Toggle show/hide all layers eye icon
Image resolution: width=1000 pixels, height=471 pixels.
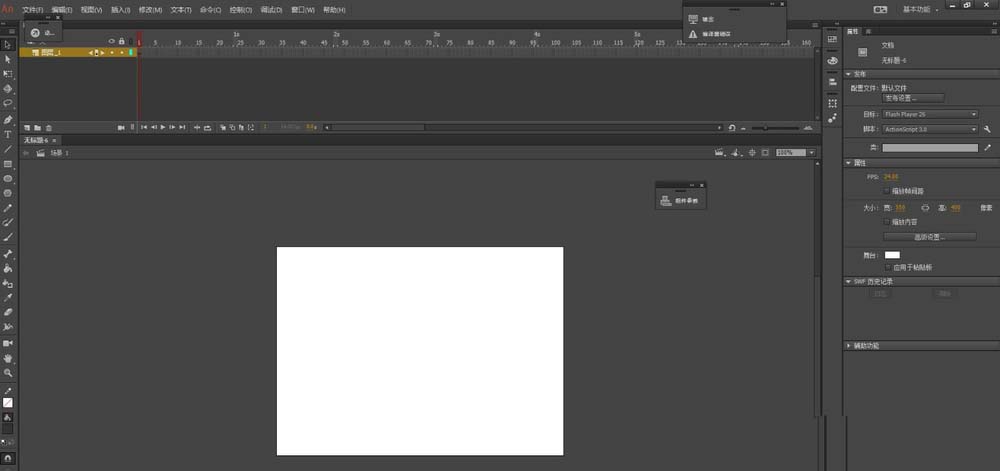pos(112,41)
